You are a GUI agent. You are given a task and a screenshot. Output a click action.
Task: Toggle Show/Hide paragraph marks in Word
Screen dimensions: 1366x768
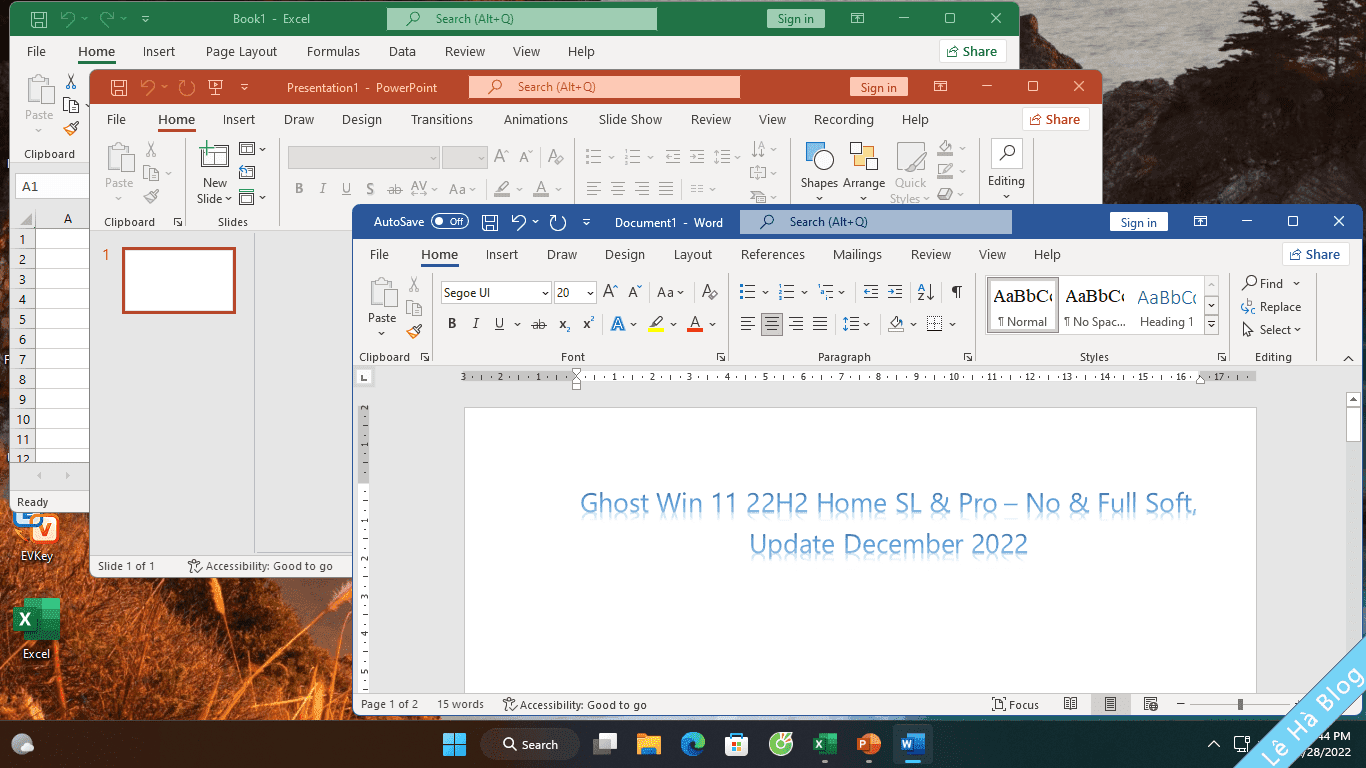click(x=957, y=292)
